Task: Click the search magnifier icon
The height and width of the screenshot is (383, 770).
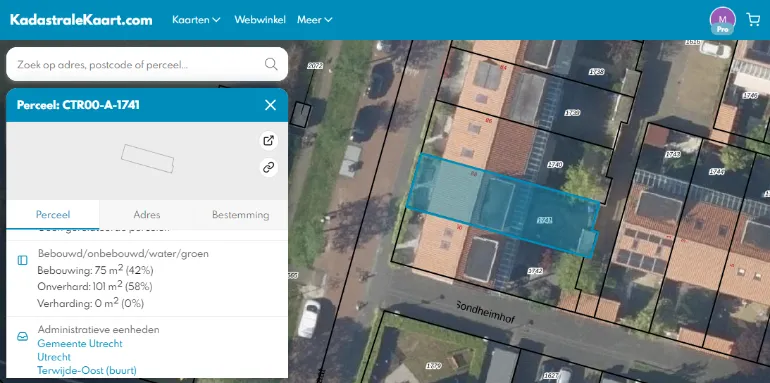Action: 271,64
